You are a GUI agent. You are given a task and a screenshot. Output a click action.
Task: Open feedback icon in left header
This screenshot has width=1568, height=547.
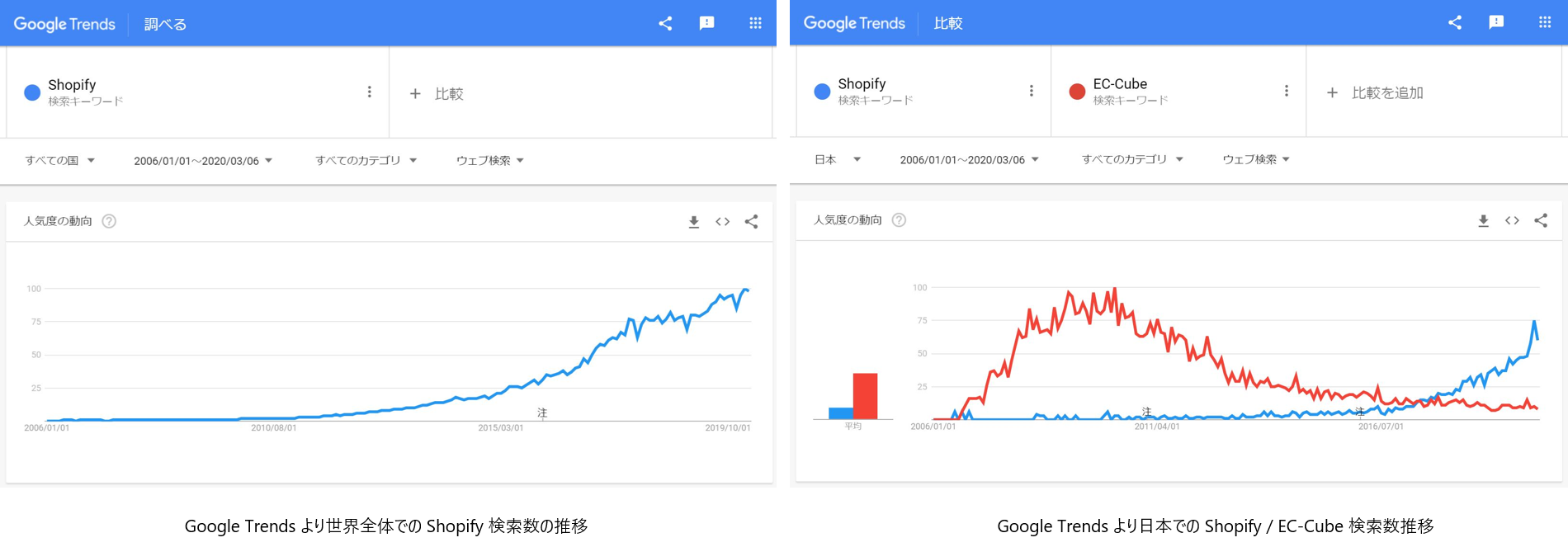(706, 23)
